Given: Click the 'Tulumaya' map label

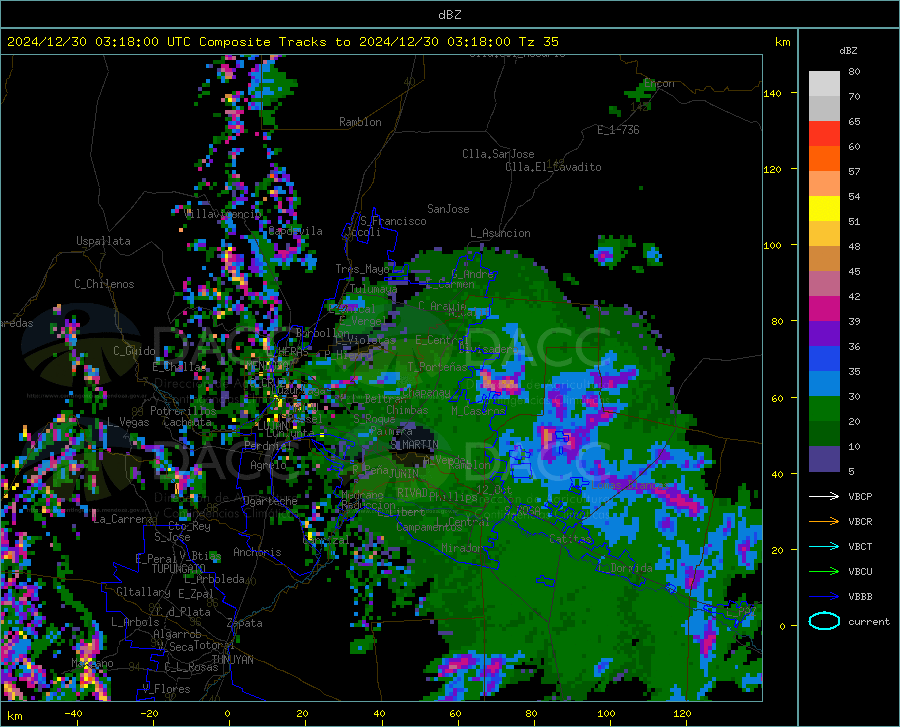Looking at the screenshot, I should [374, 289].
